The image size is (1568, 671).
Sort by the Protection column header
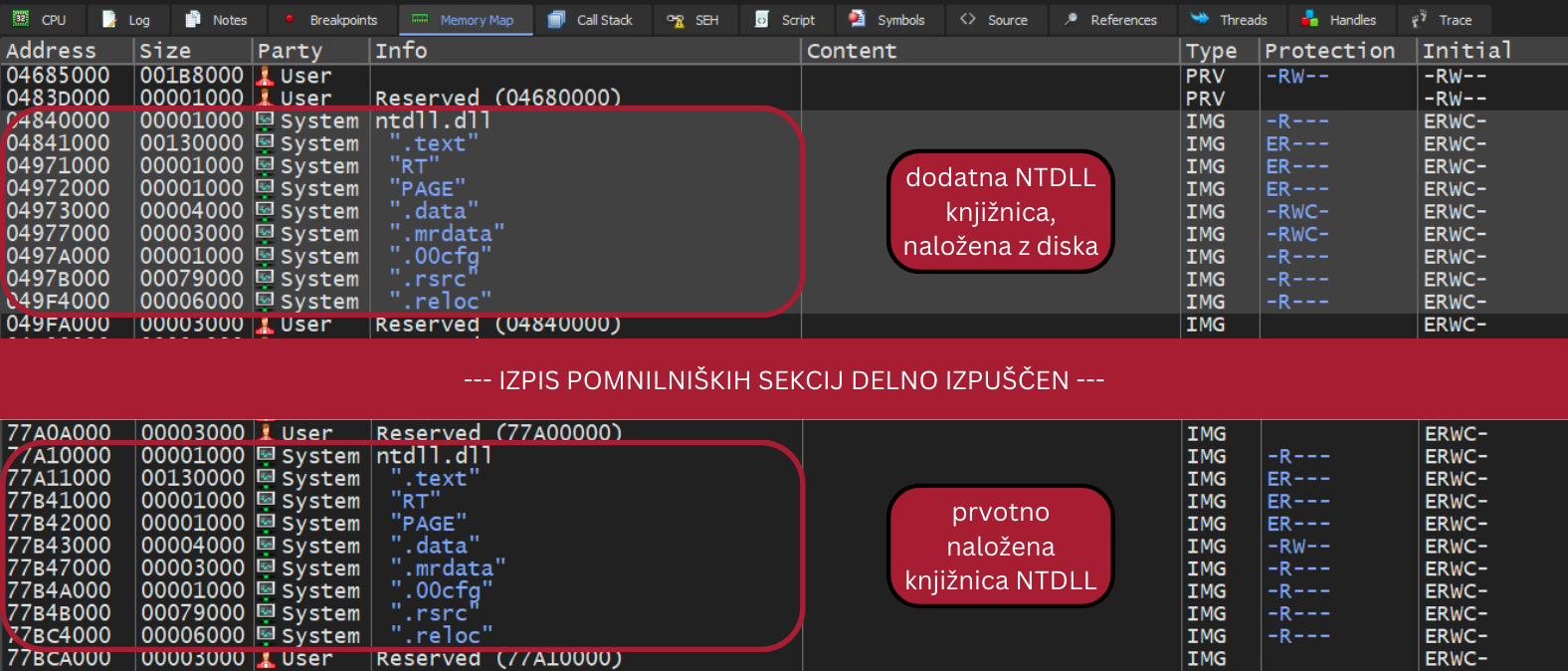click(1329, 51)
